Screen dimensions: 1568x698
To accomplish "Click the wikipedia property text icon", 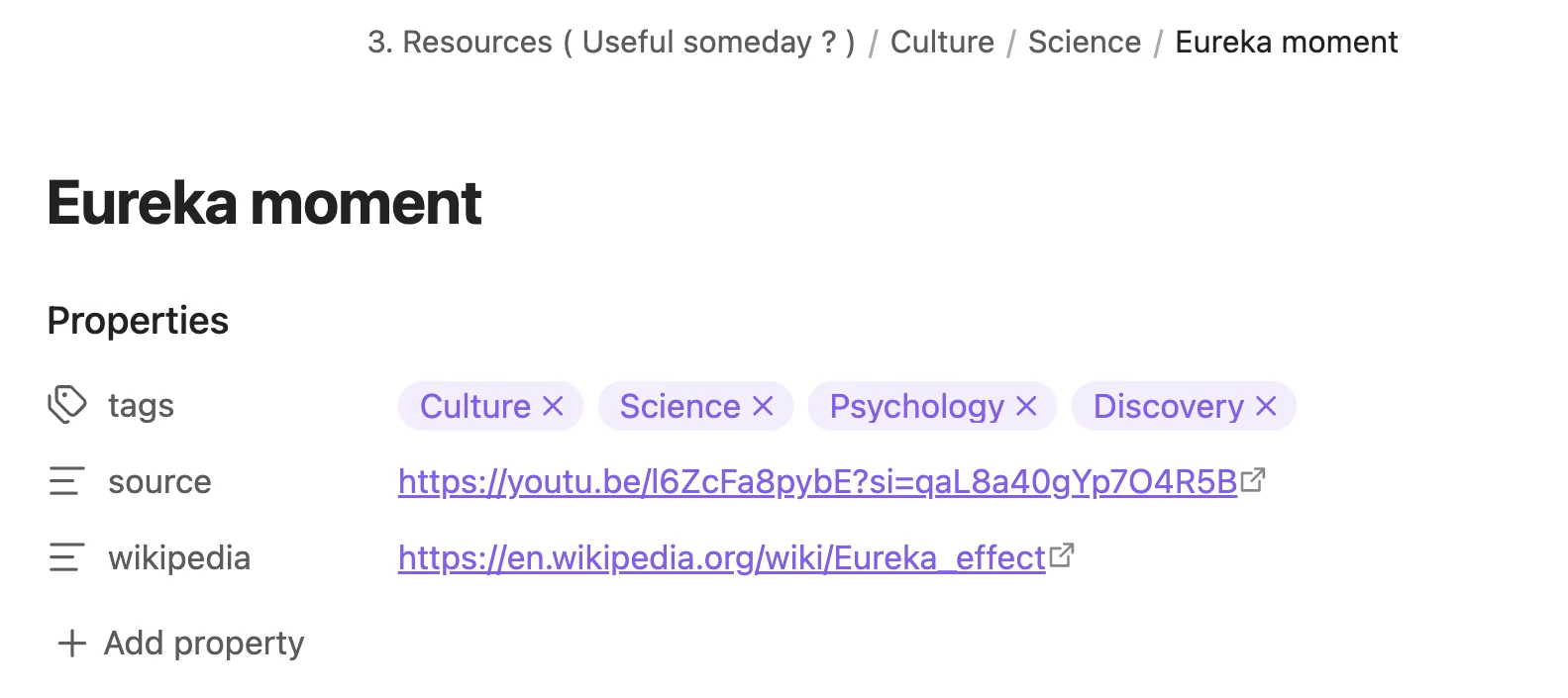I will [67, 557].
